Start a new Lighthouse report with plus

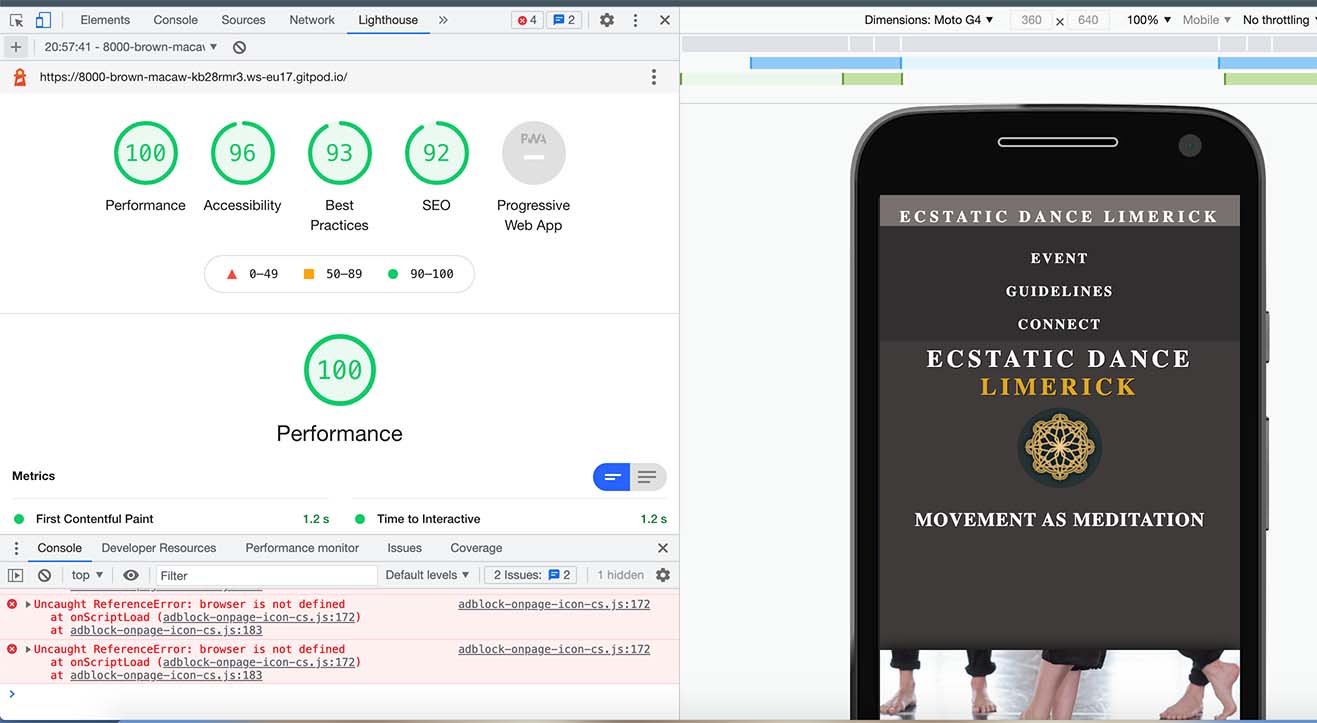pos(15,47)
